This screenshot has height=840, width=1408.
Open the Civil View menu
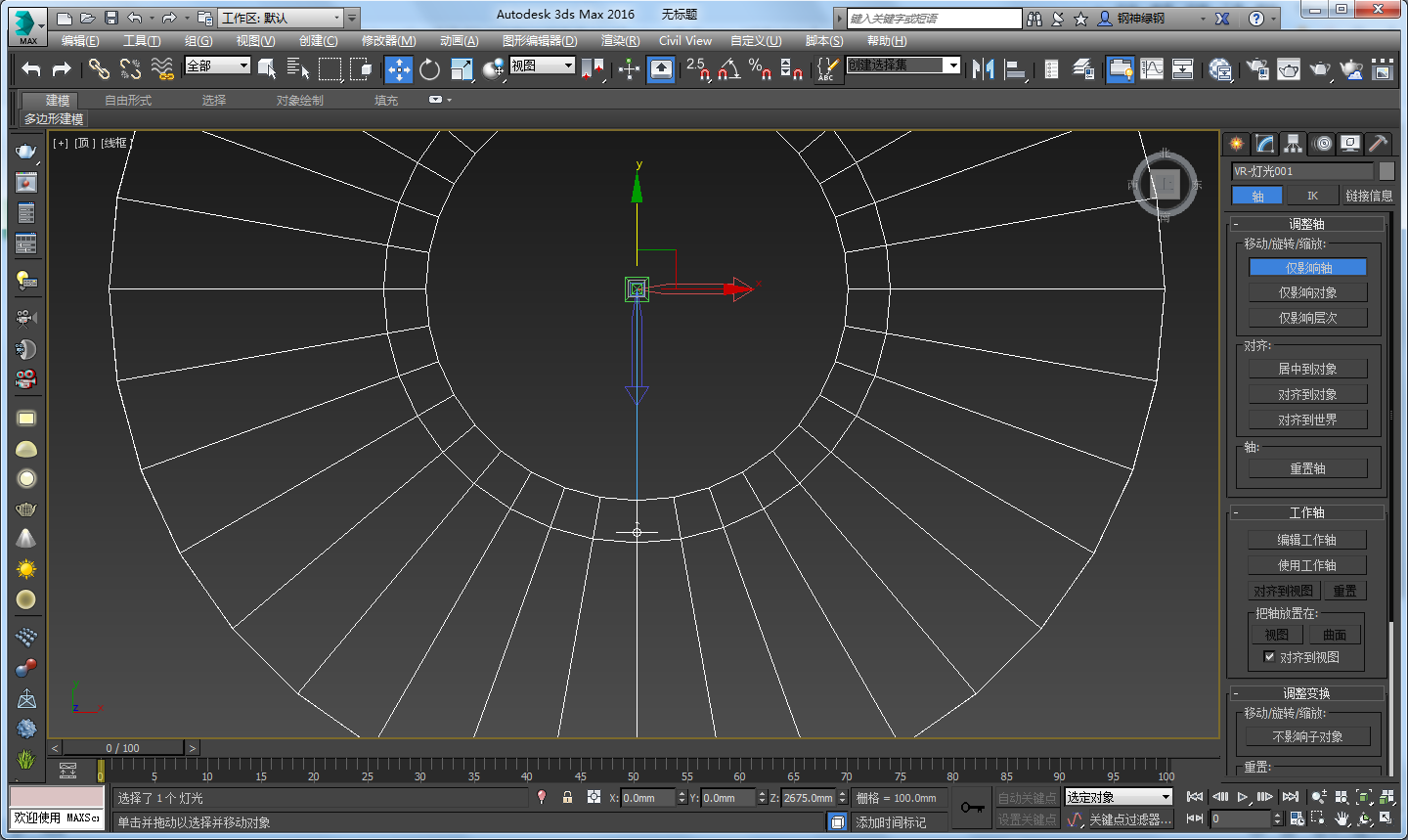tap(685, 41)
